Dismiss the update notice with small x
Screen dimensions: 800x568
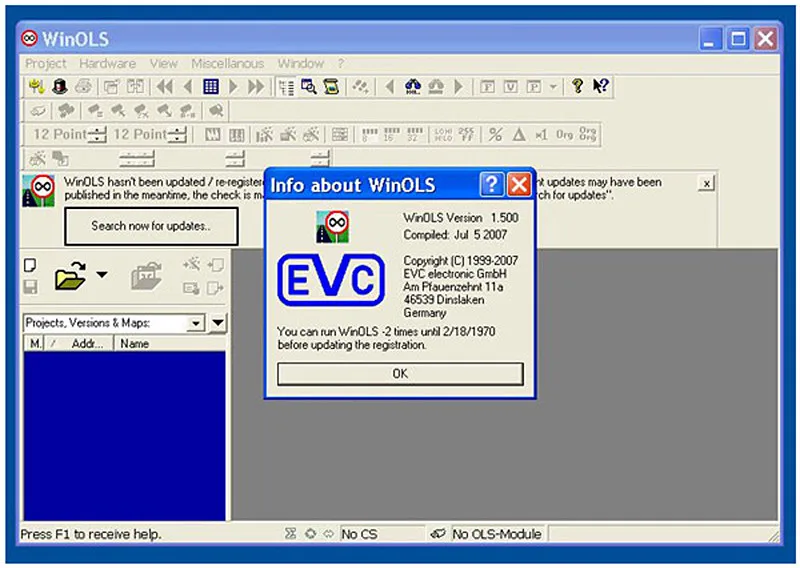pos(706,184)
